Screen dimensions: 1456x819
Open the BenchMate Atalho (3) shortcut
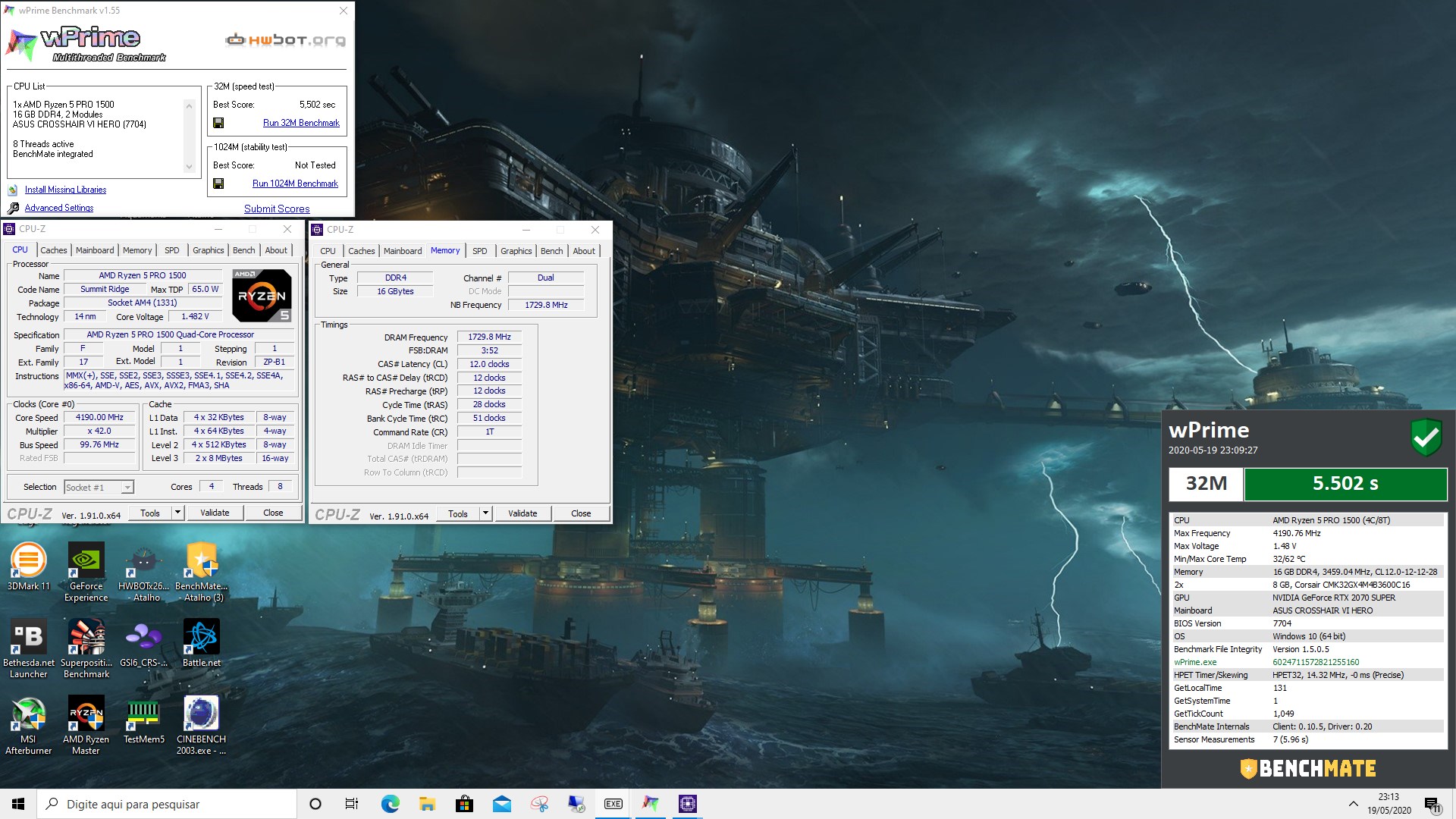tap(201, 573)
